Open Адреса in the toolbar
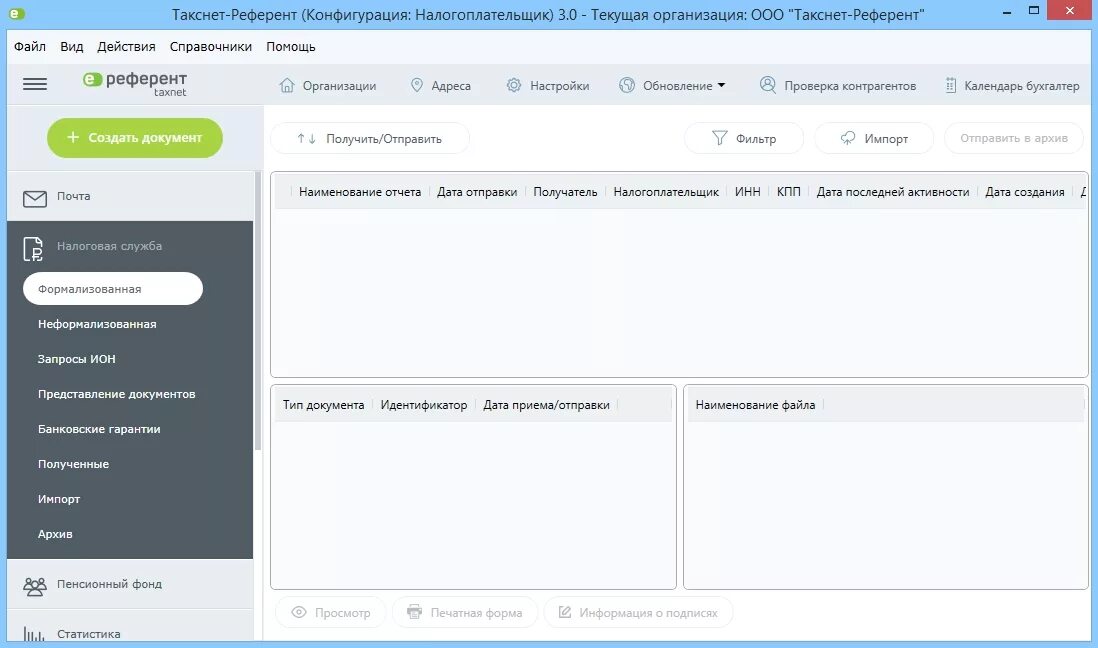The image size is (1098, 648). (x=451, y=85)
